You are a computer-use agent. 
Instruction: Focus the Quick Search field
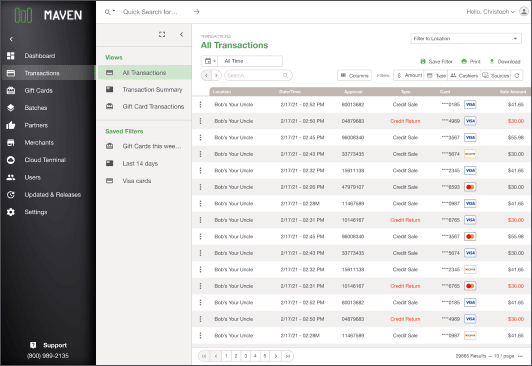150,12
